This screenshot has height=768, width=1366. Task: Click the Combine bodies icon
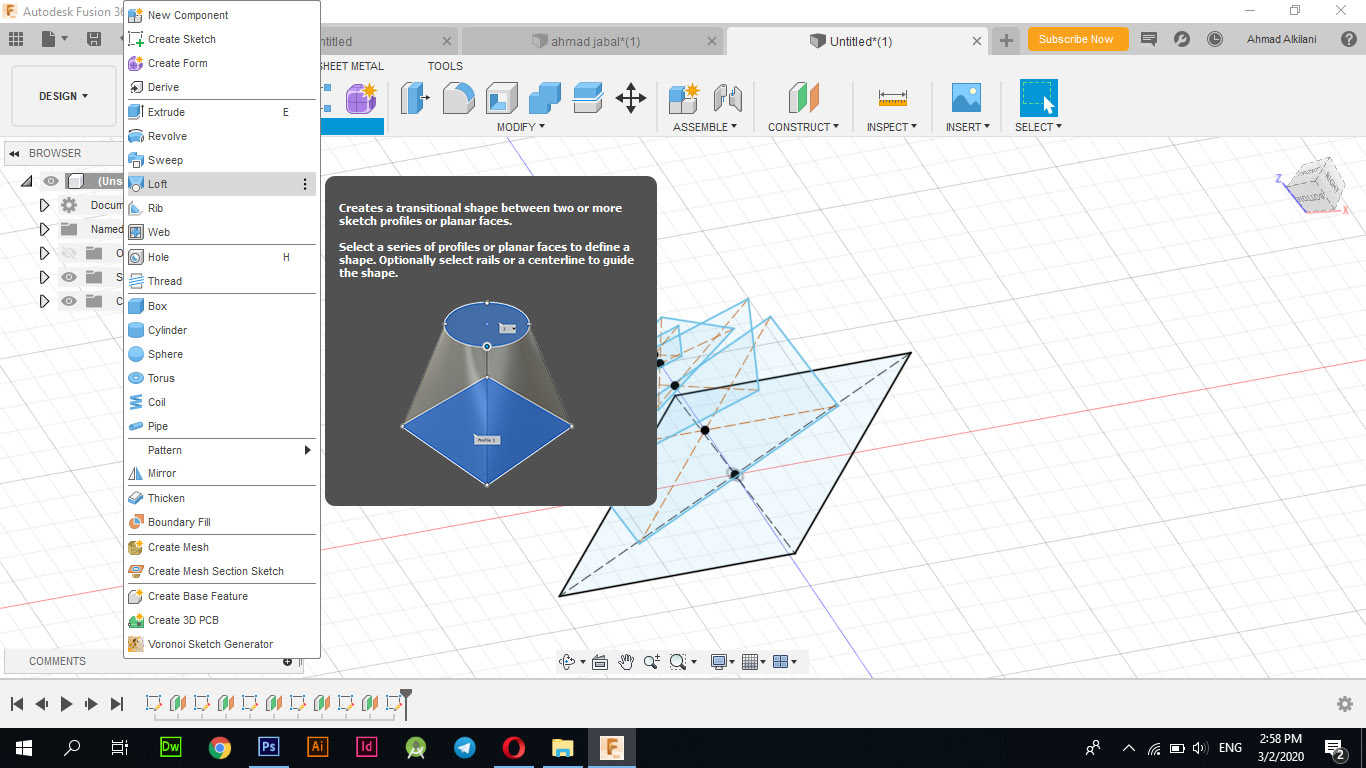(545, 98)
